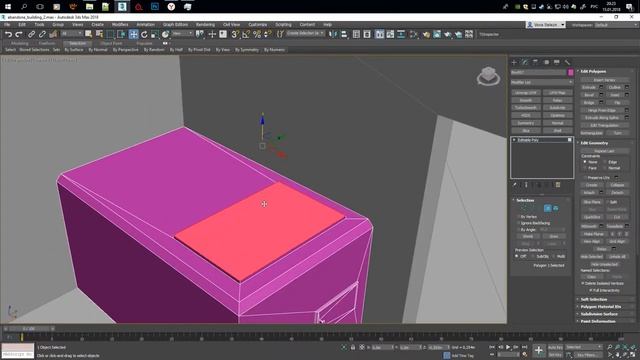The image size is (640, 360).
Task: Click the pin stack icon below modifier stack
Action: [x=515, y=185]
